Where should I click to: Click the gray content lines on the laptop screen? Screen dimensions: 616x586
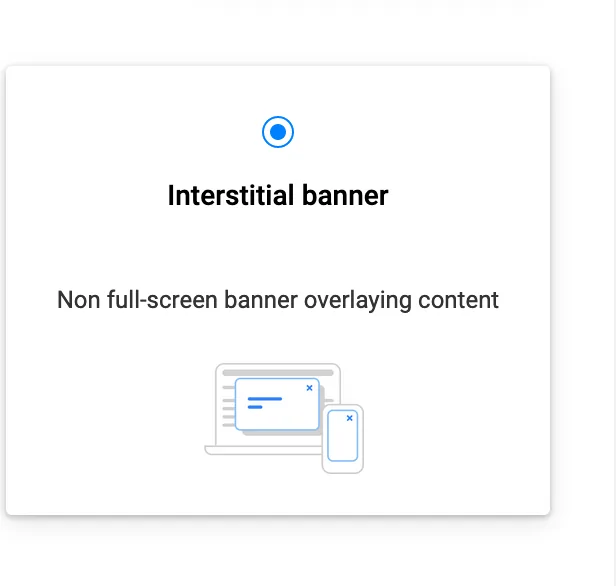pos(227,405)
